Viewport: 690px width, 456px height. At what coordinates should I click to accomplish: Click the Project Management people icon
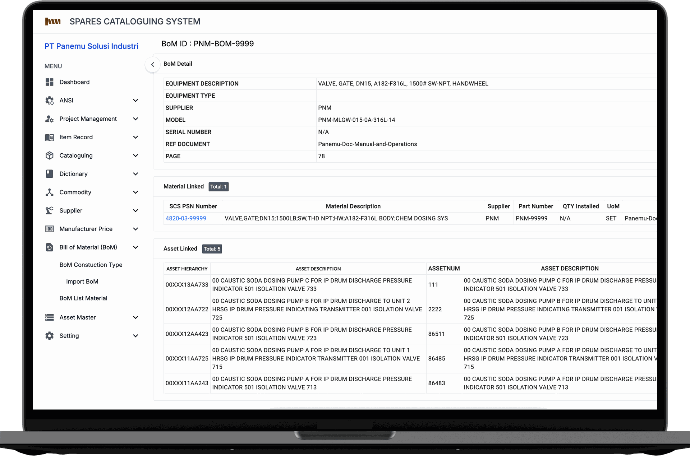tap(49, 119)
